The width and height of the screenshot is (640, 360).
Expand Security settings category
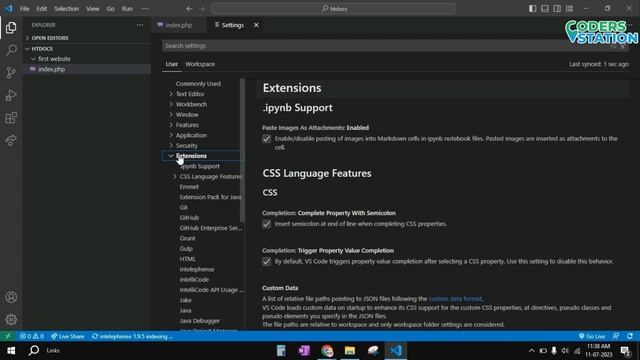(171, 145)
